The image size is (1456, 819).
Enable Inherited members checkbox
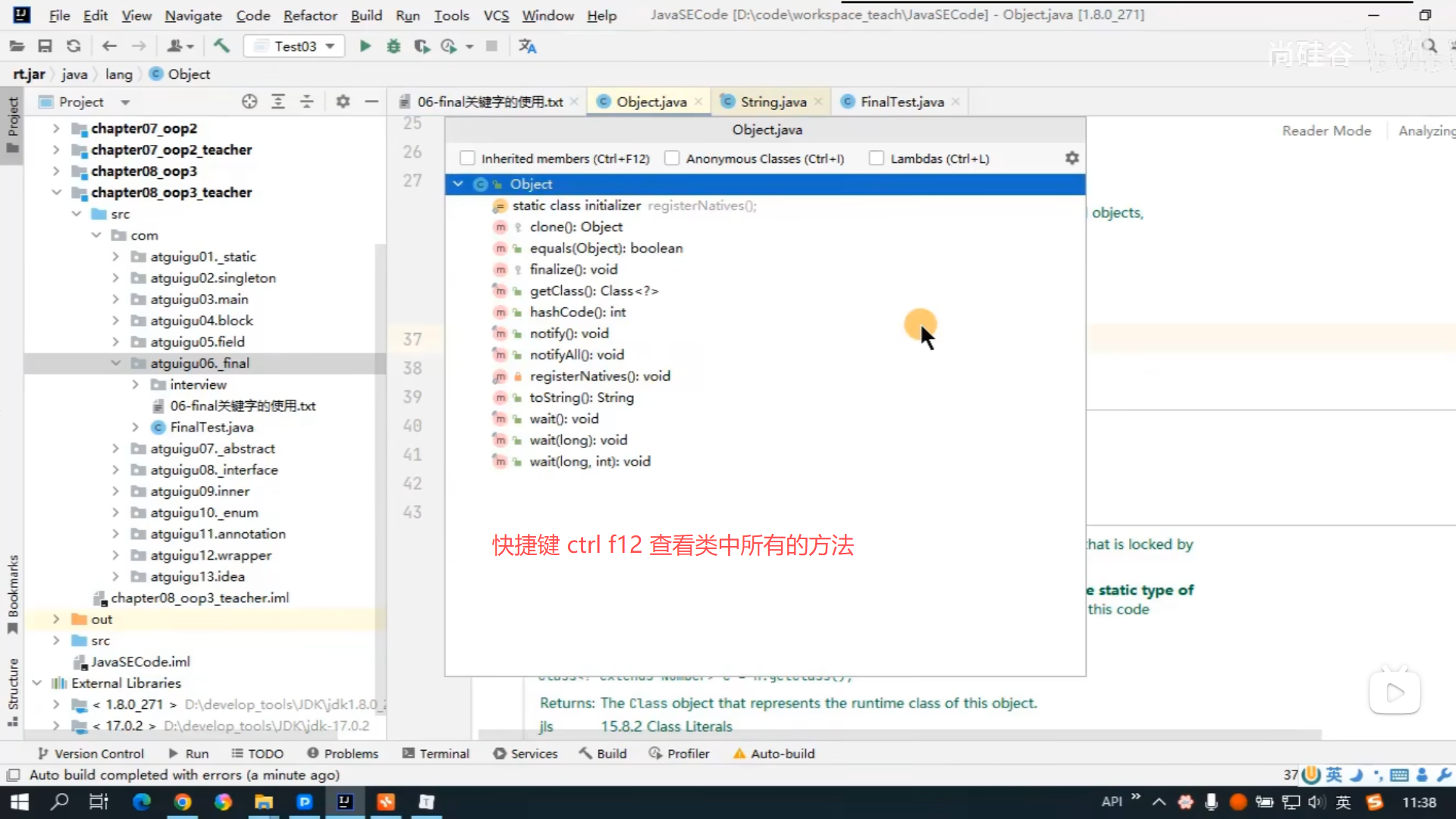[x=467, y=158]
